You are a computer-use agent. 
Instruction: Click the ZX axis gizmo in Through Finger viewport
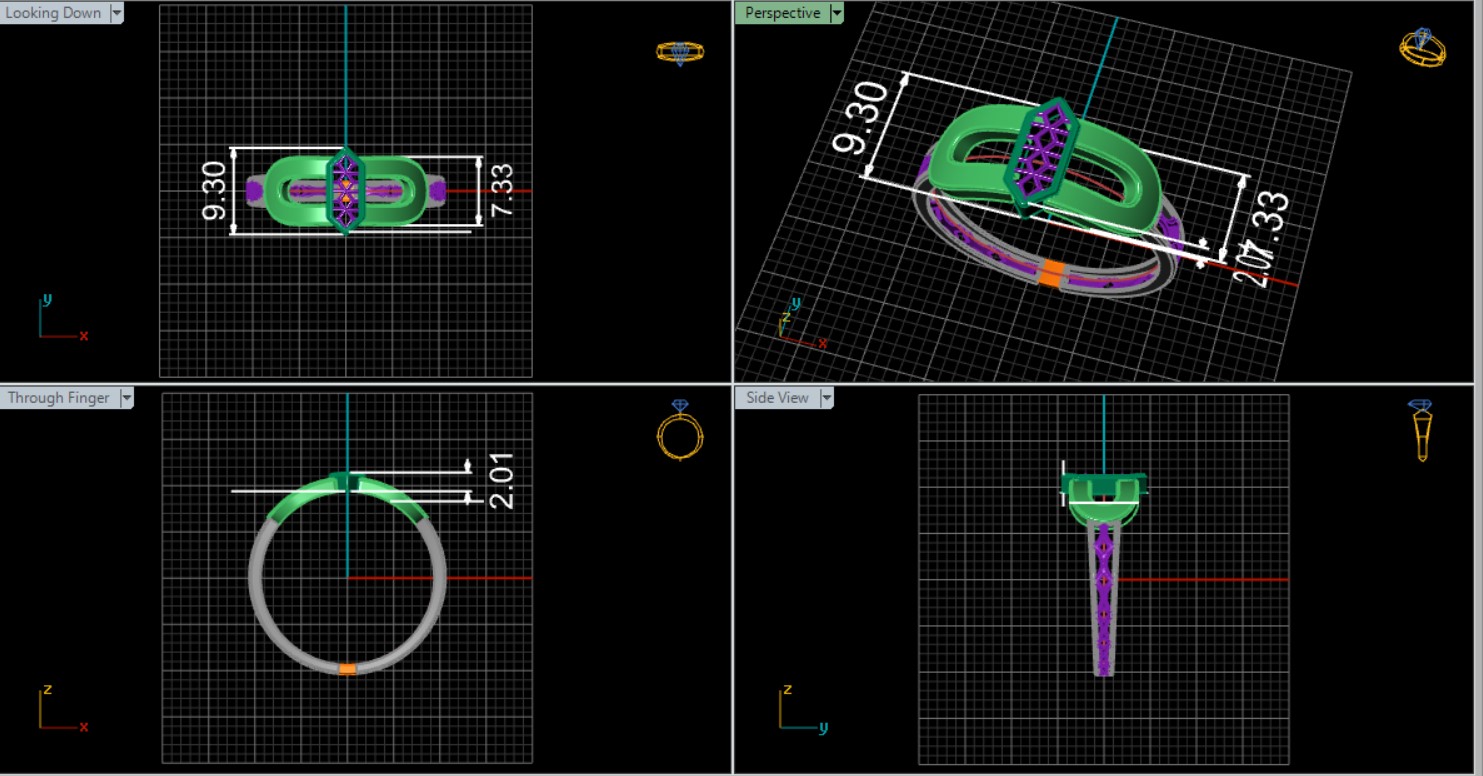(62, 709)
